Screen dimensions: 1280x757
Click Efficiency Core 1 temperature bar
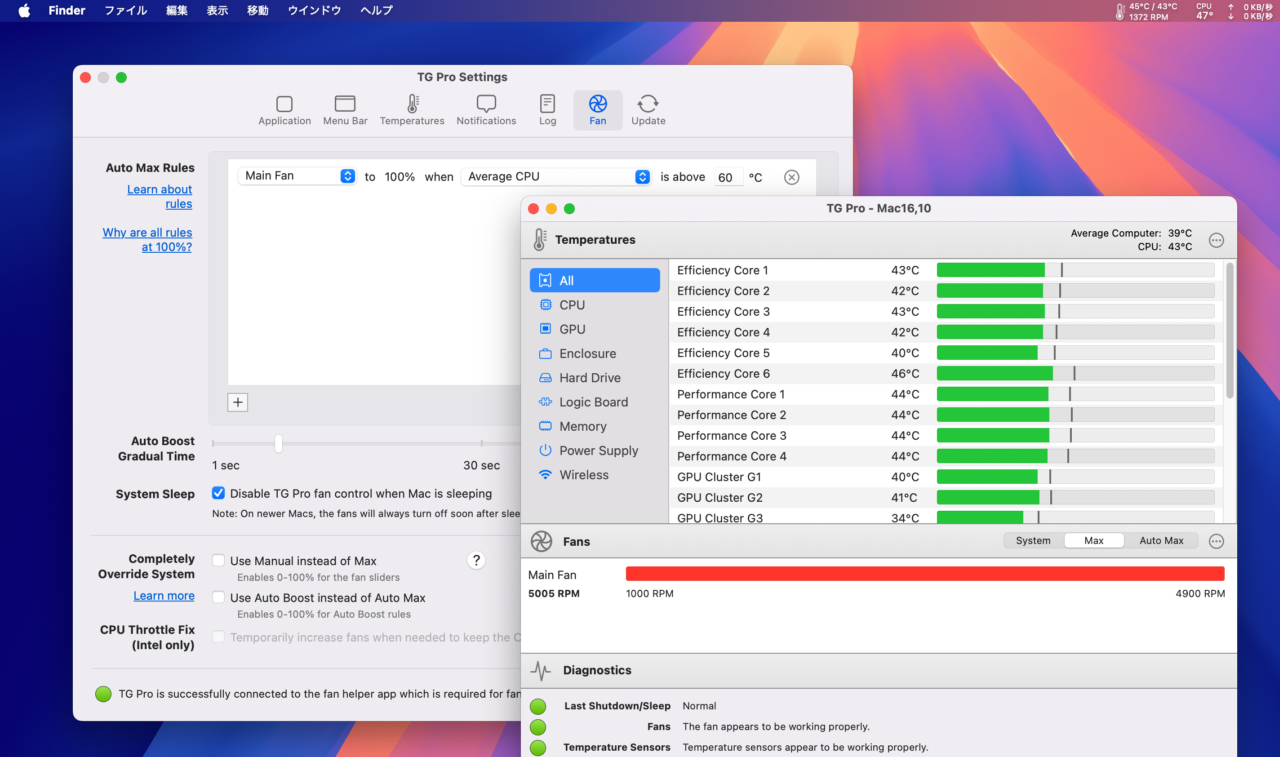click(x=1075, y=270)
